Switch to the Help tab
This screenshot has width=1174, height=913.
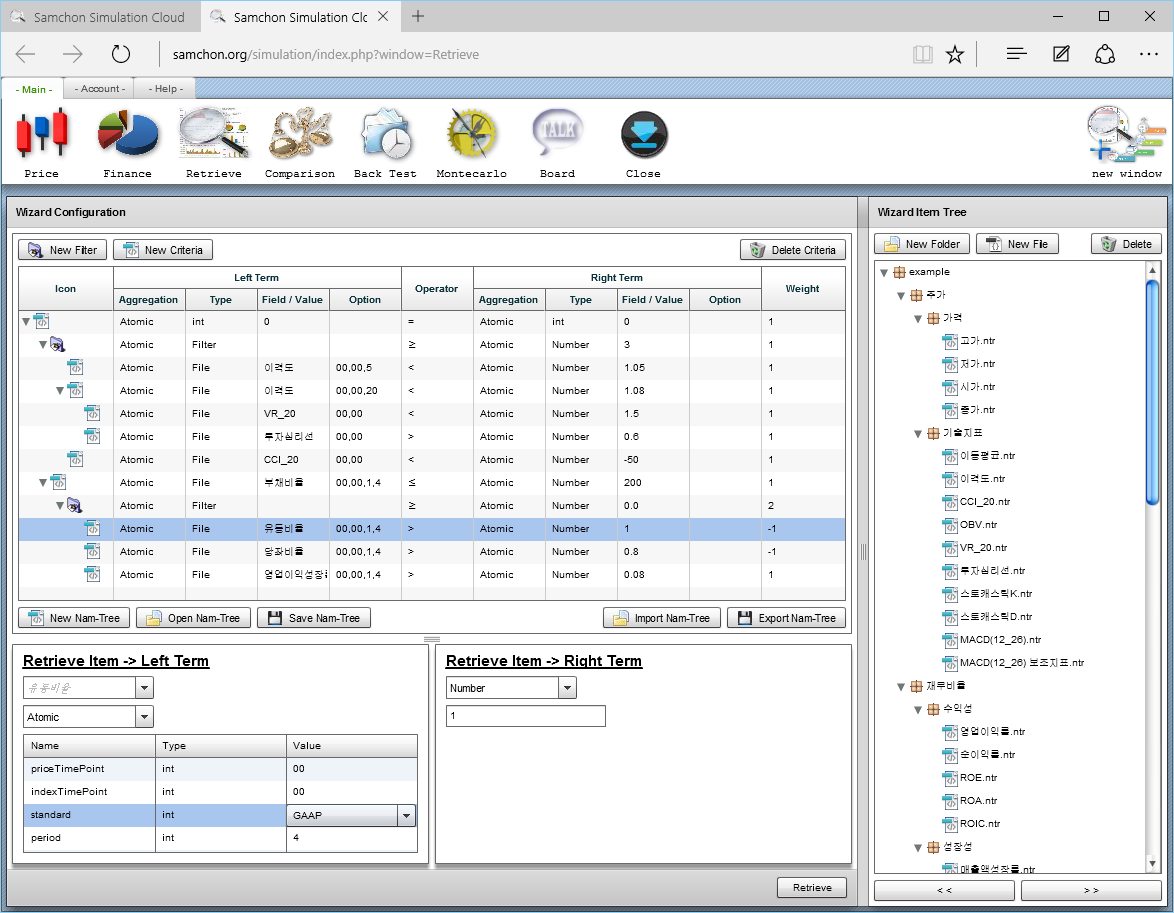click(165, 89)
